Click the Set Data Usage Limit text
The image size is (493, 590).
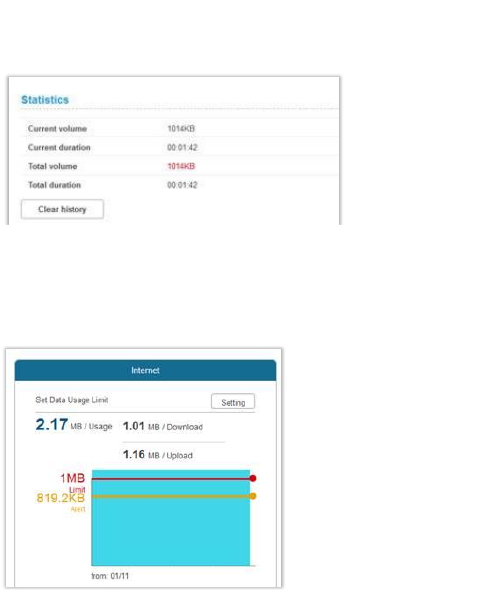pyautogui.click(x=72, y=400)
